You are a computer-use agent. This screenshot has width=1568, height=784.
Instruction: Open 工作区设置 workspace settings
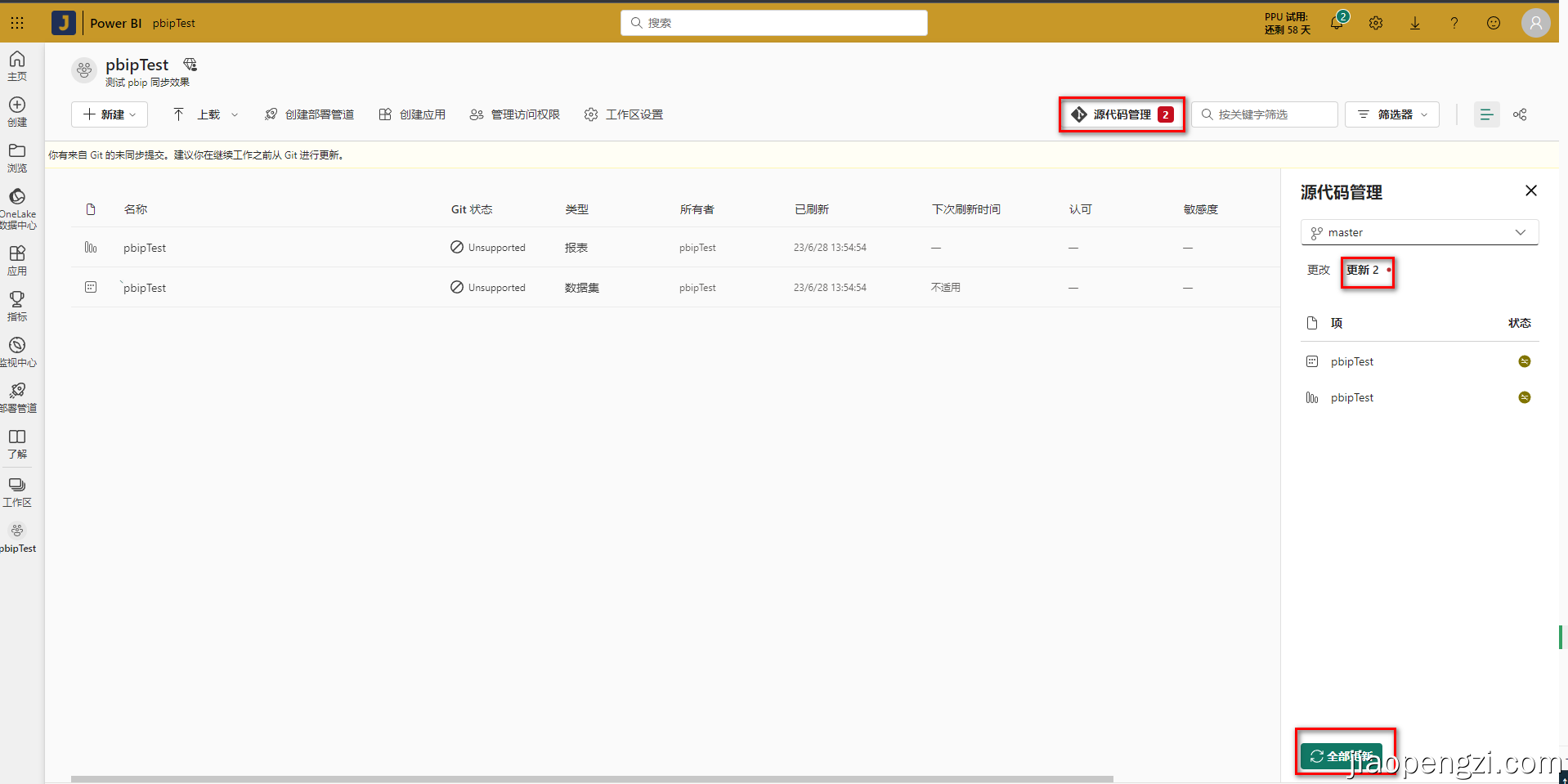click(624, 114)
